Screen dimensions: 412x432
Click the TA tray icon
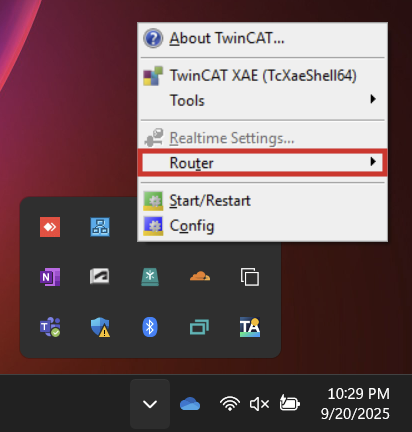250,327
